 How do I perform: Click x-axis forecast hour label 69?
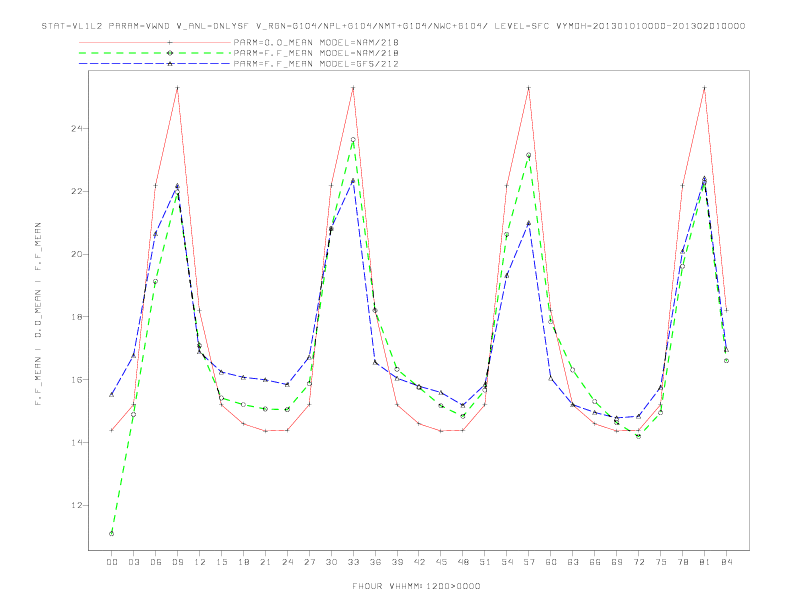point(617,562)
